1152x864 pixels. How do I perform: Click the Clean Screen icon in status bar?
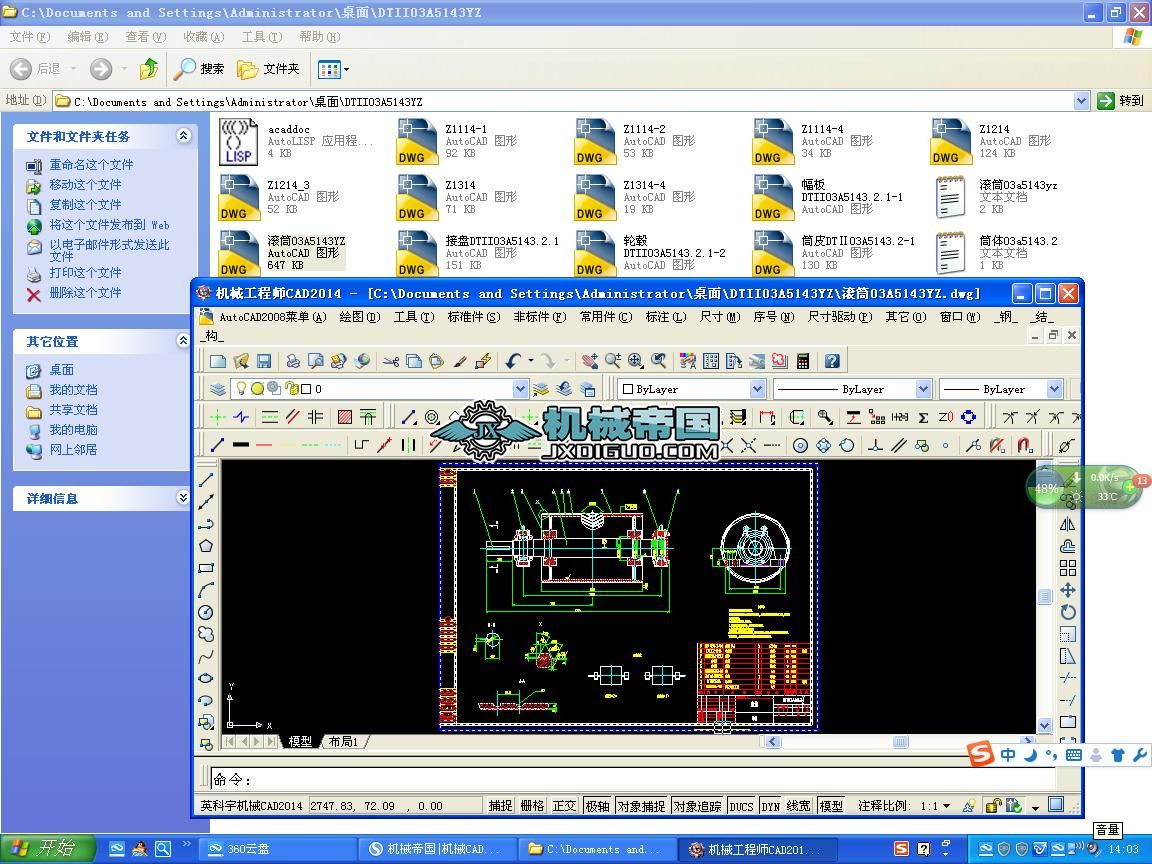[1056, 805]
